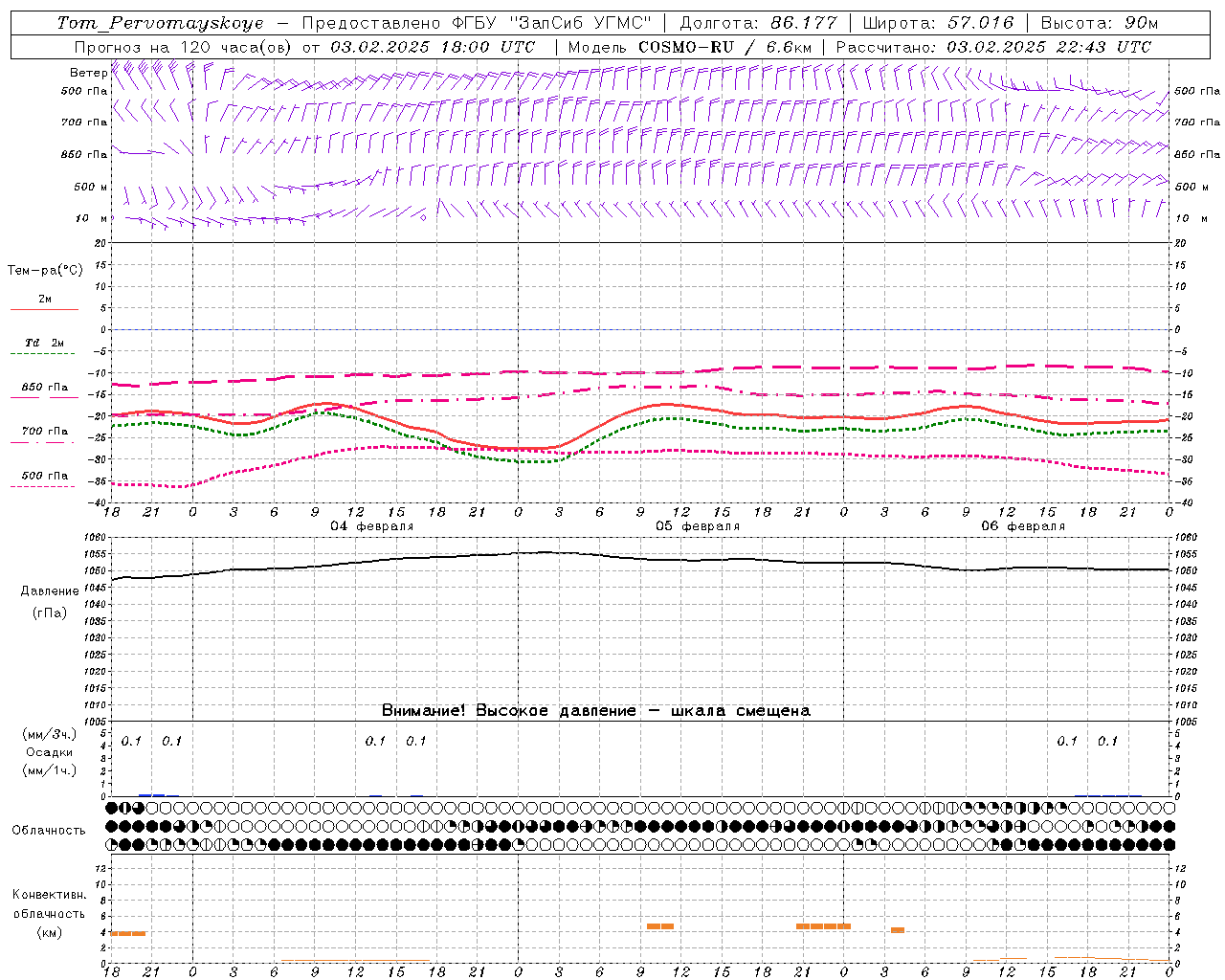
Task: Select the Долгота: 86.177 value
Action: (758, 23)
